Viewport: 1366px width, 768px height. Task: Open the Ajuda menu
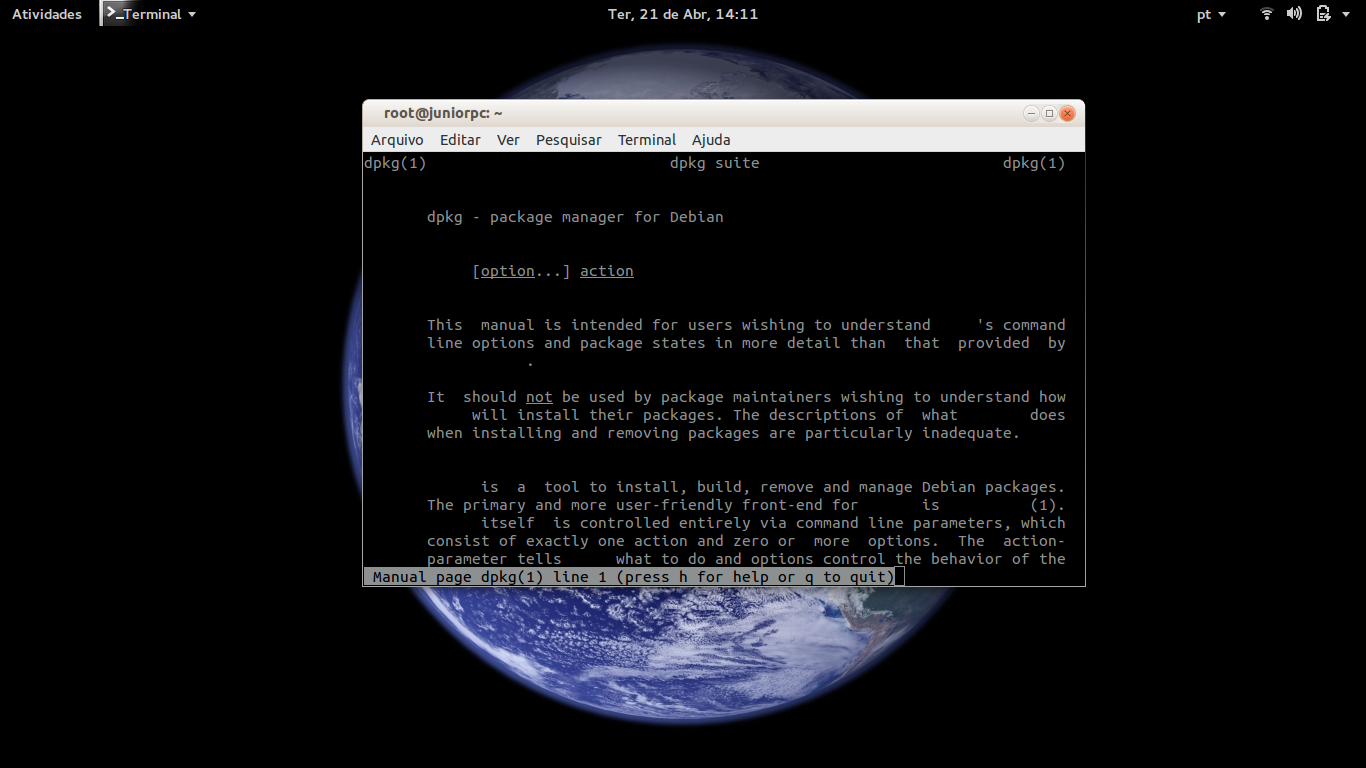[x=711, y=140]
